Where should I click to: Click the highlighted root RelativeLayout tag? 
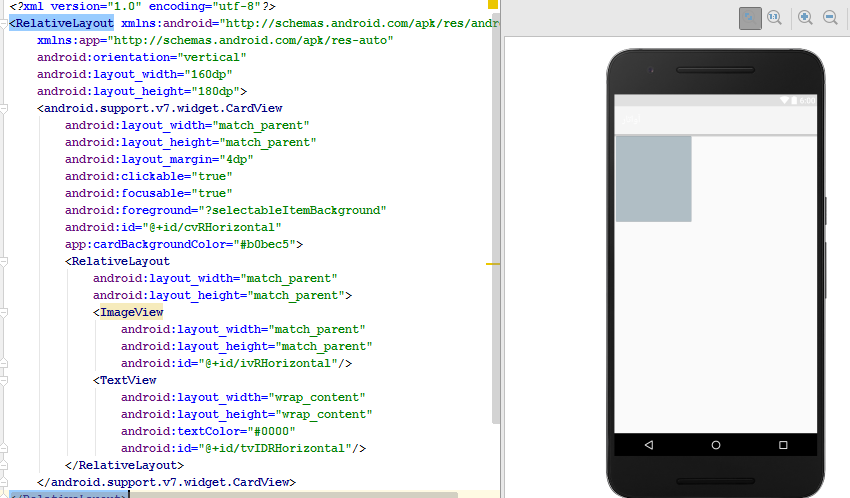[61, 22]
